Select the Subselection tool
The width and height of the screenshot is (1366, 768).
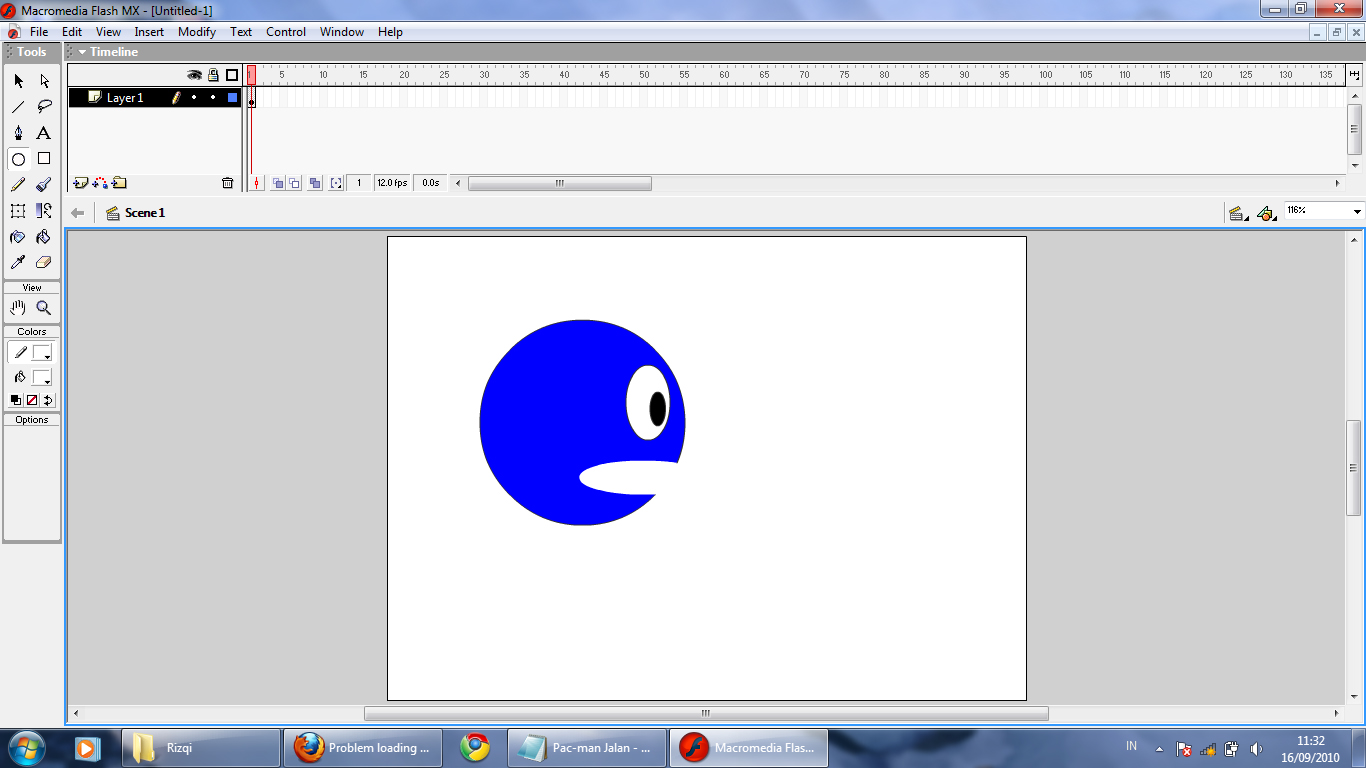(44, 81)
